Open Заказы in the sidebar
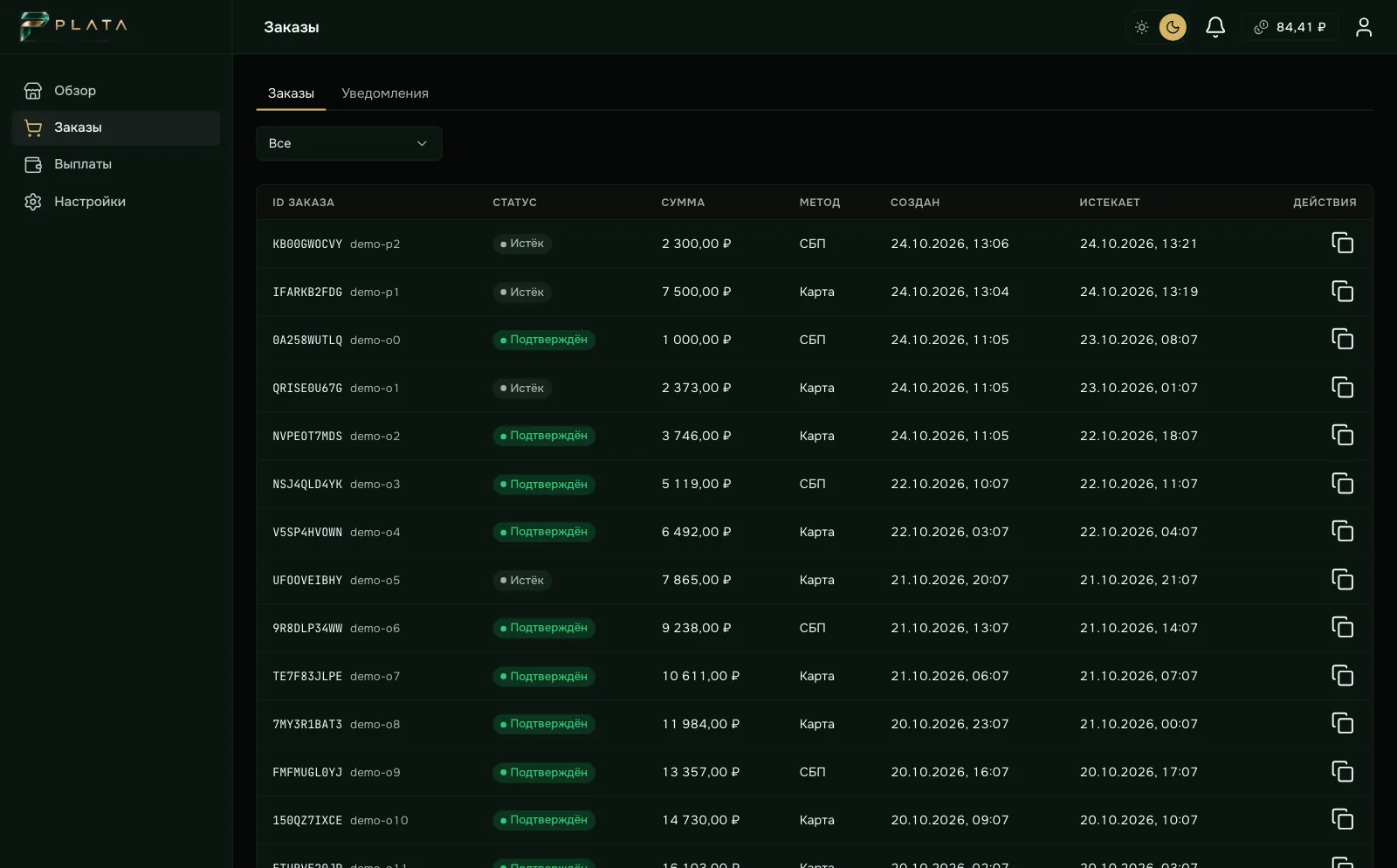Screen dimensions: 1397x868 pyautogui.click(x=116, y=127)
